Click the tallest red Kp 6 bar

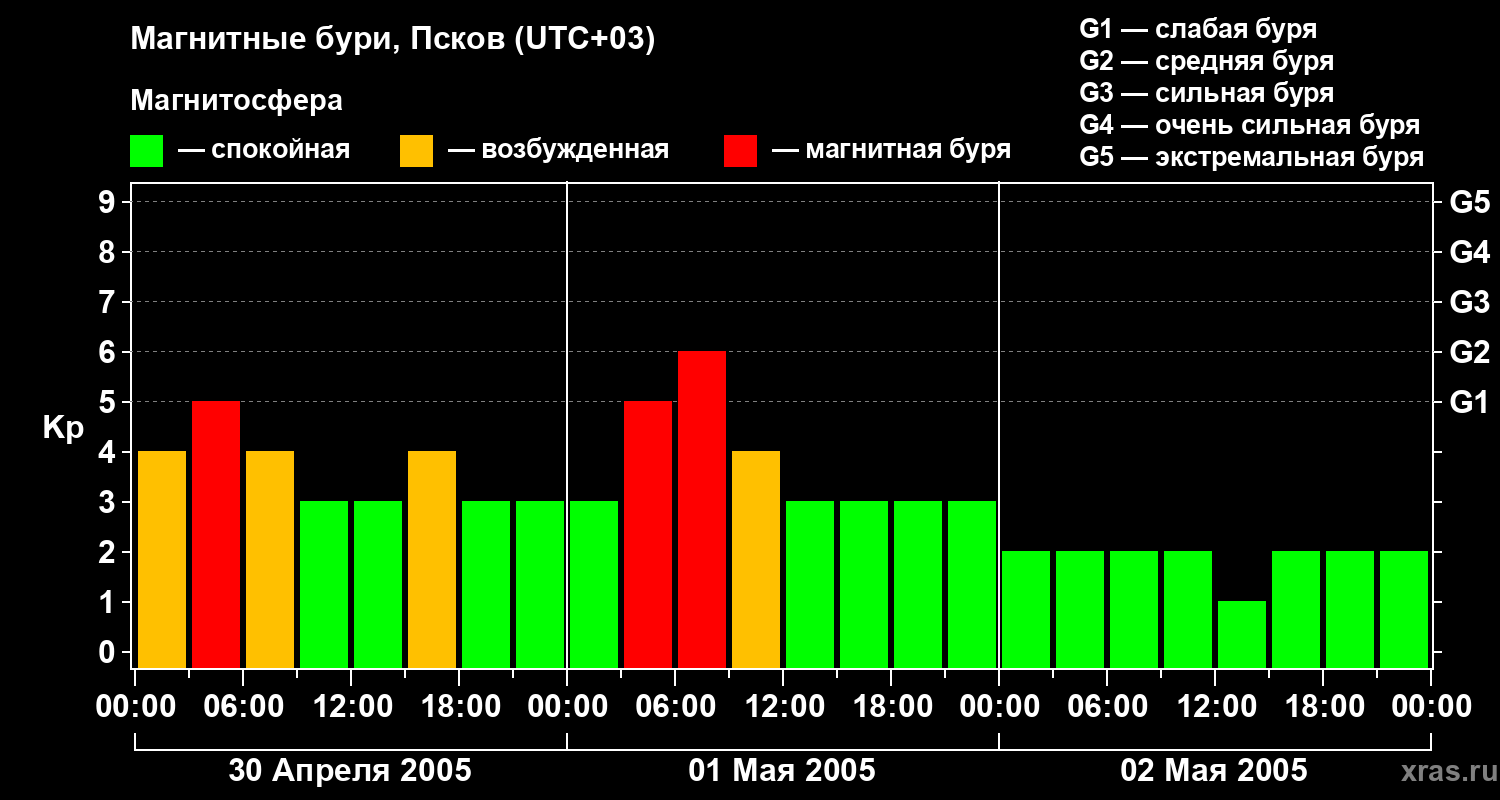(702, 509)
